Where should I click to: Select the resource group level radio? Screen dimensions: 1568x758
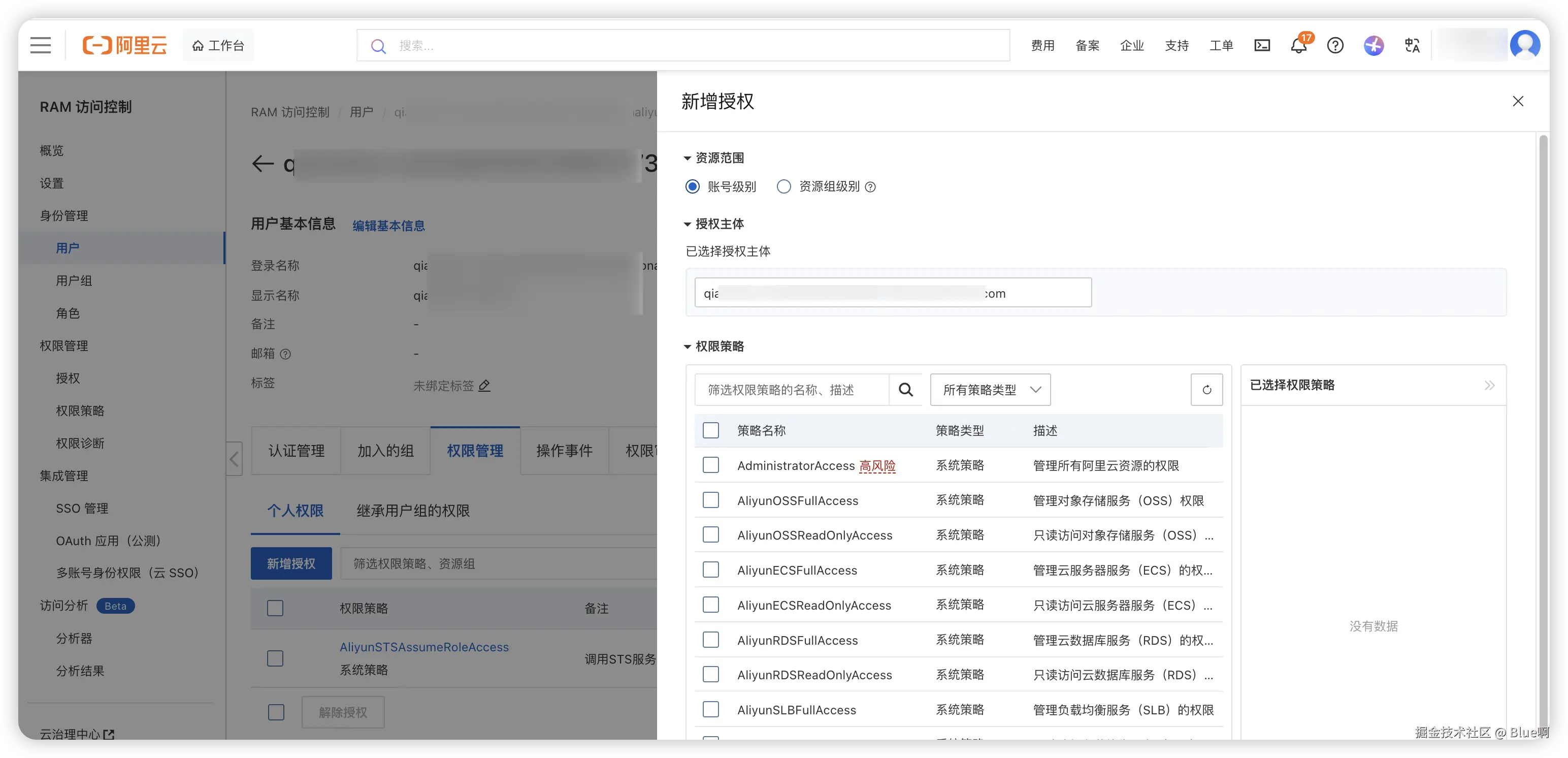click(x=783, y=187)
